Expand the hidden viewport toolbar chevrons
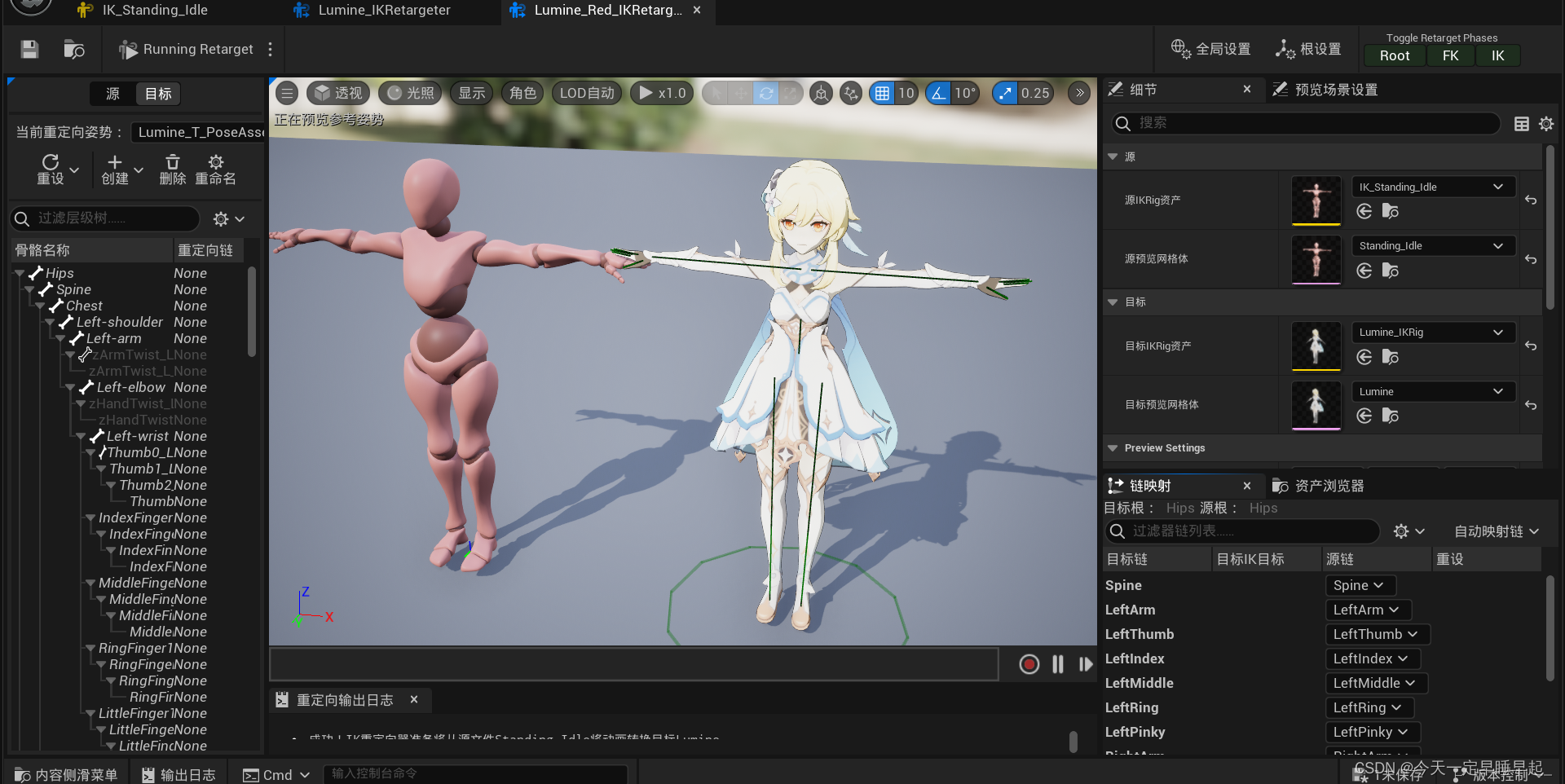The height and width of the screenshot is (784, 1565). tap(1079, 93)
